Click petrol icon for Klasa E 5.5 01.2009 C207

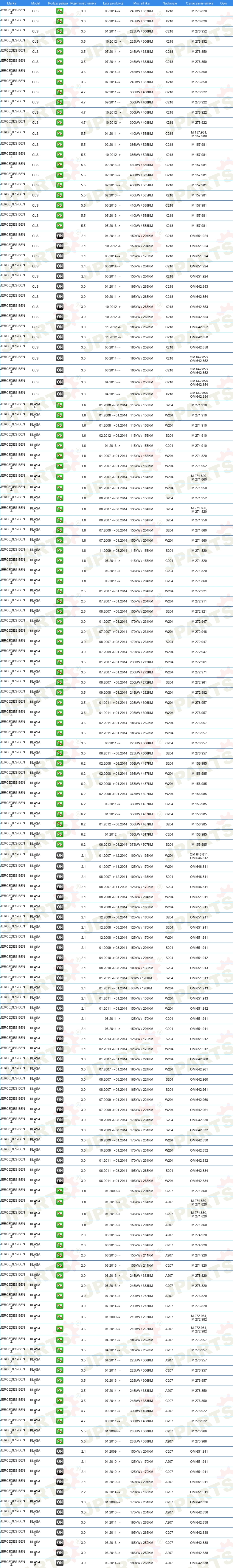[60, 1431]
